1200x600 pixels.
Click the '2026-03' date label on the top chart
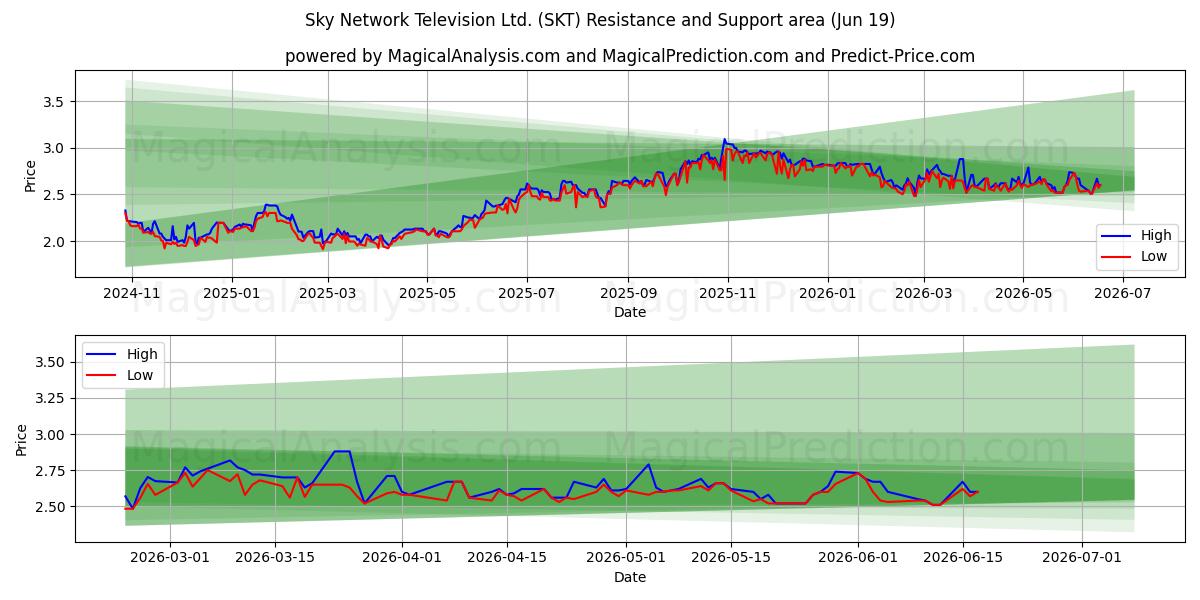(x=923, y=293)
